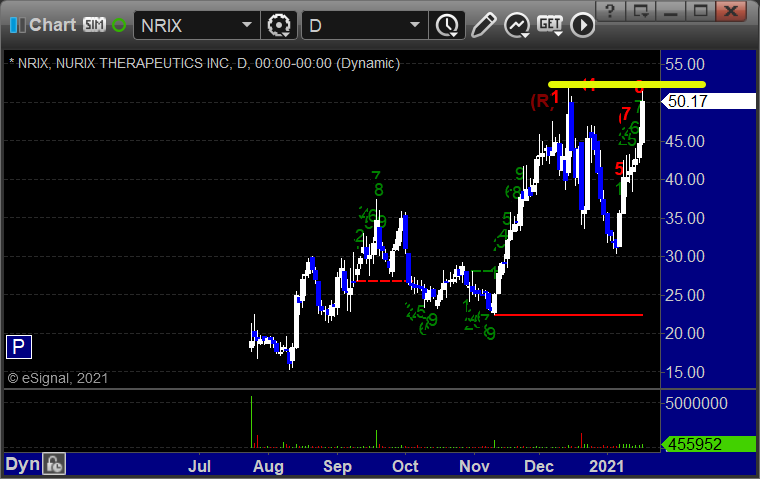This screenshot has width=760, height=479.
Task: Click the 2021 label on time axis
Action: [606, 466]
